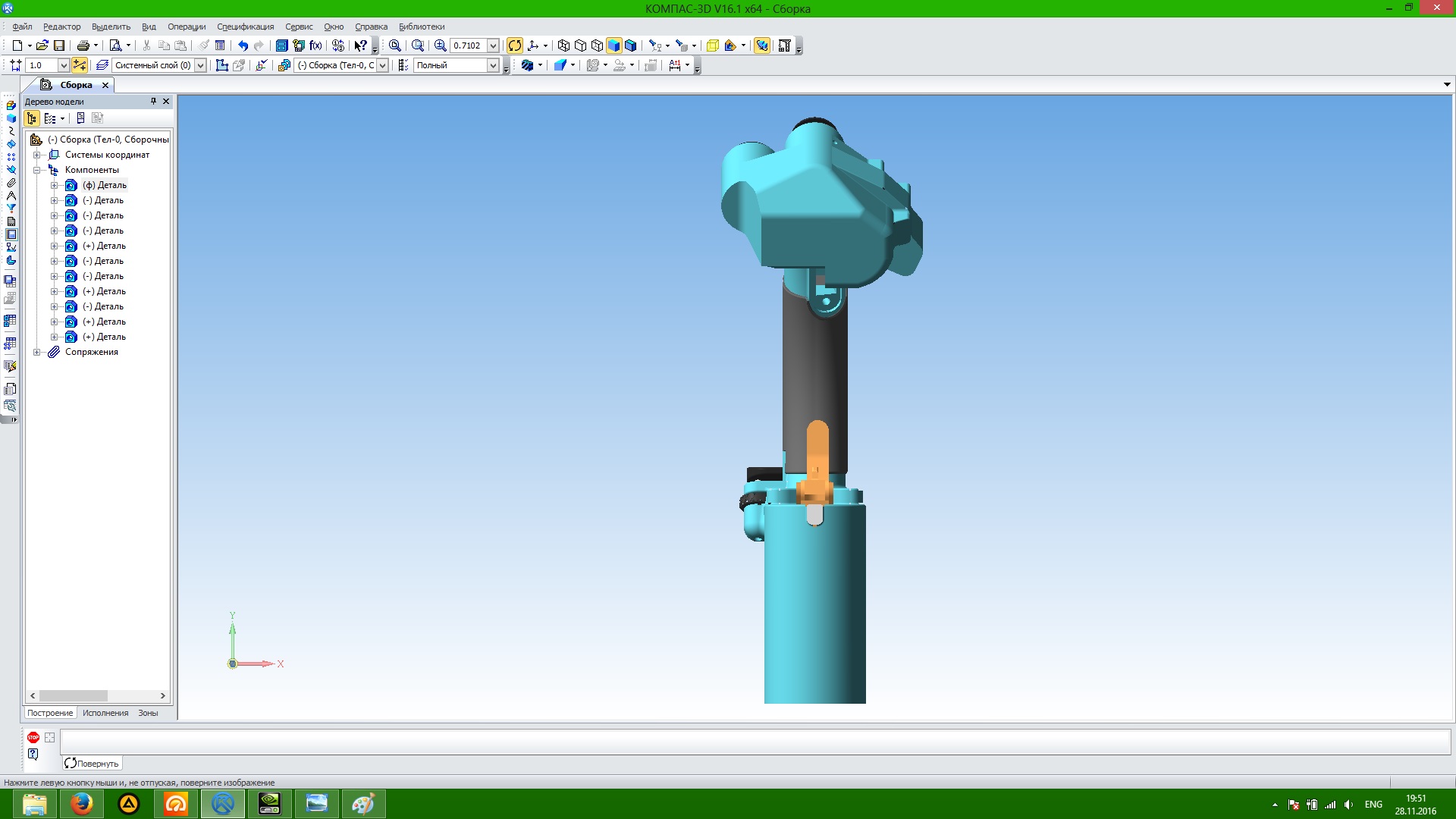Click the Print icon in toolbar

click(83, 45)
